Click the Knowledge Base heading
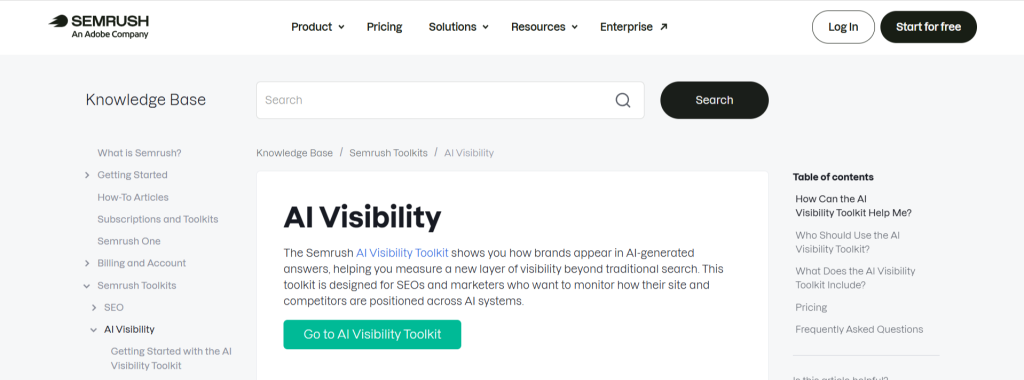Screen dimensions: 1024x380 pos(146,100)
